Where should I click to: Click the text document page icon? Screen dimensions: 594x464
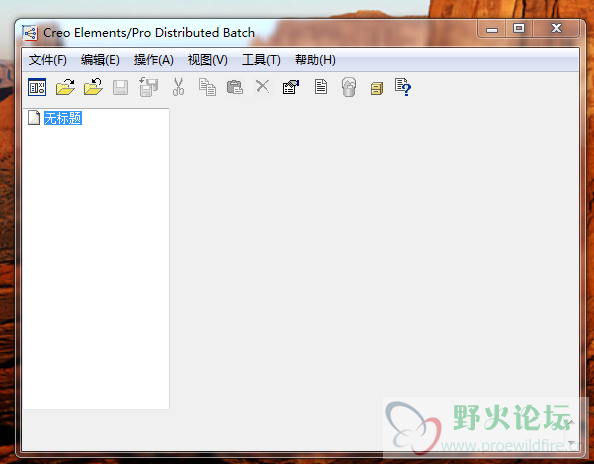click(x=321, y=87)
